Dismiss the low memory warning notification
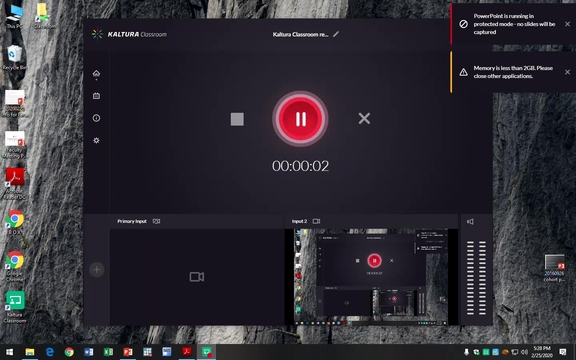 click(567, 72)
